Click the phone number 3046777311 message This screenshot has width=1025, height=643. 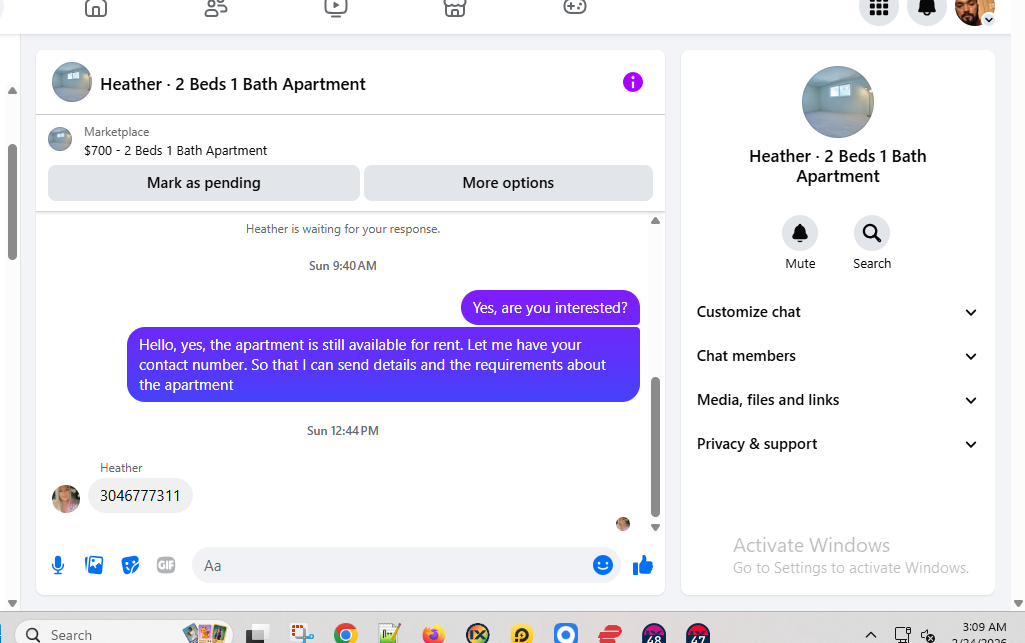(140, 496)
